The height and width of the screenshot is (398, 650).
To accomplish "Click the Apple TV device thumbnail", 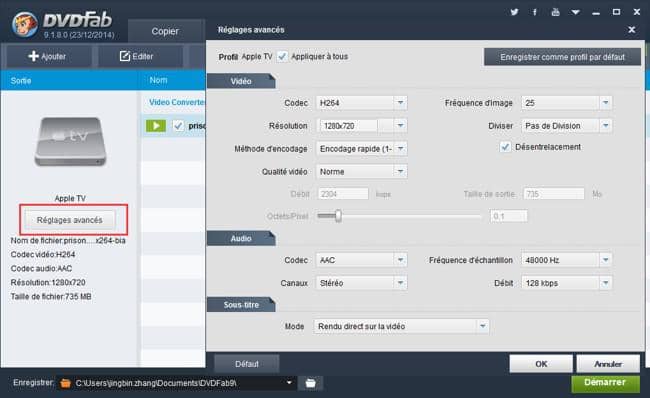I will click(70, 142).
